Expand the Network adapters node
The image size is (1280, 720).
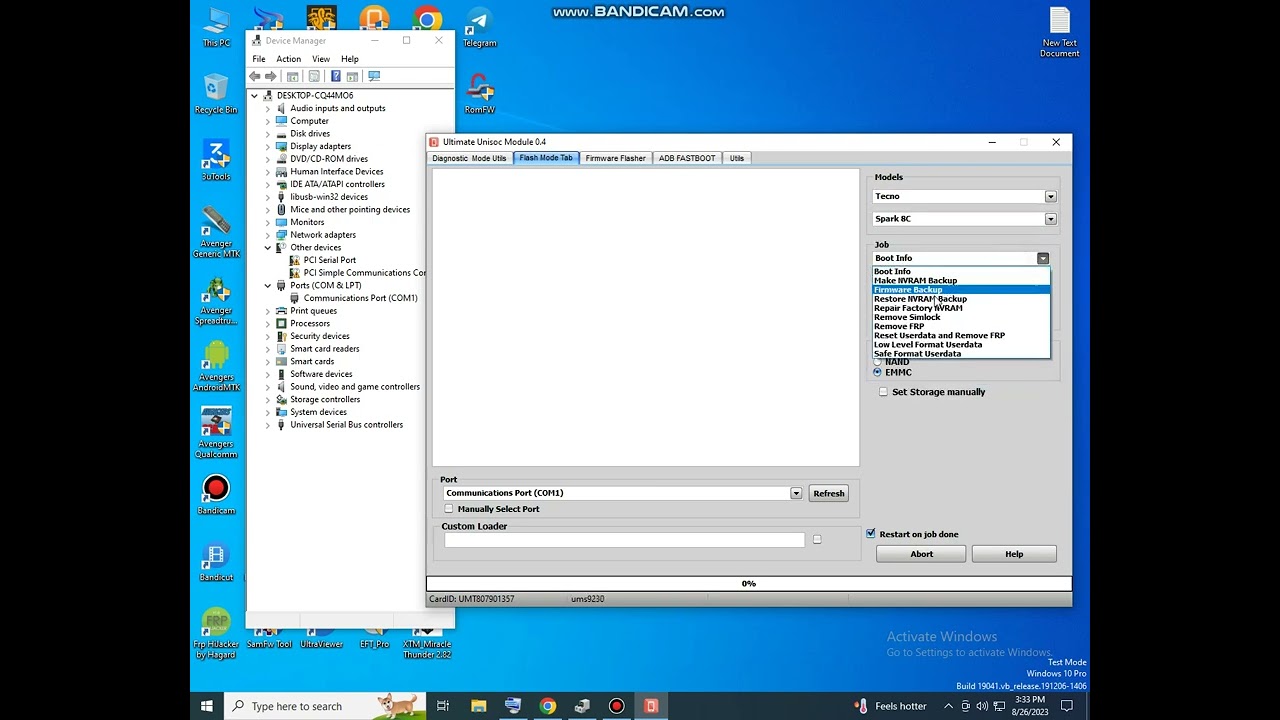268,235
